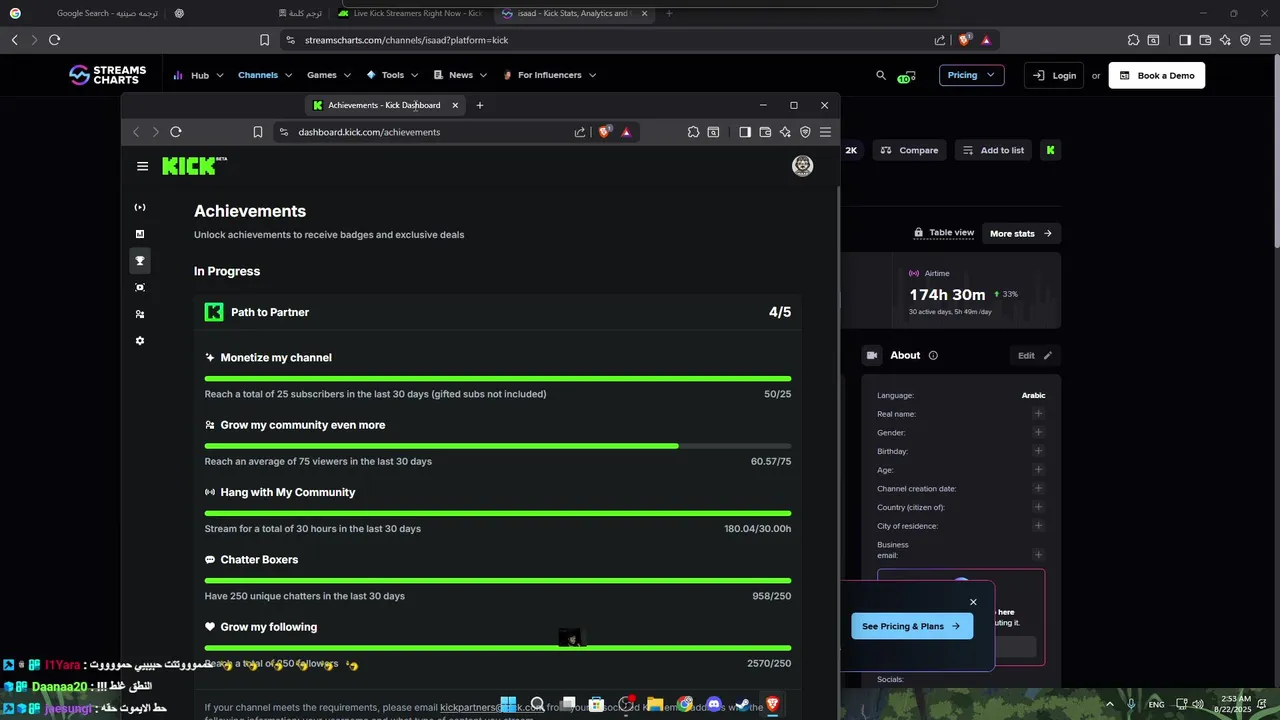Share the dashboard.kick.com page link

click(x=580, y=132)
